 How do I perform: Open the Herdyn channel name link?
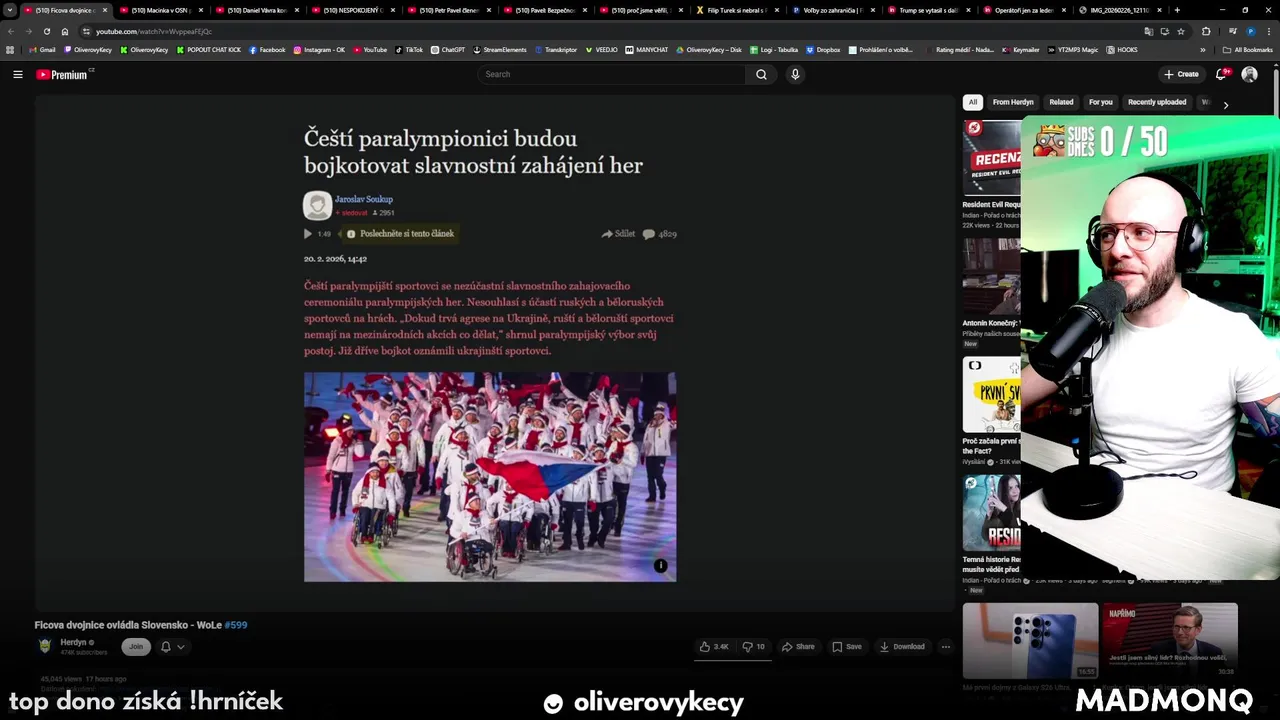(73, 642)
